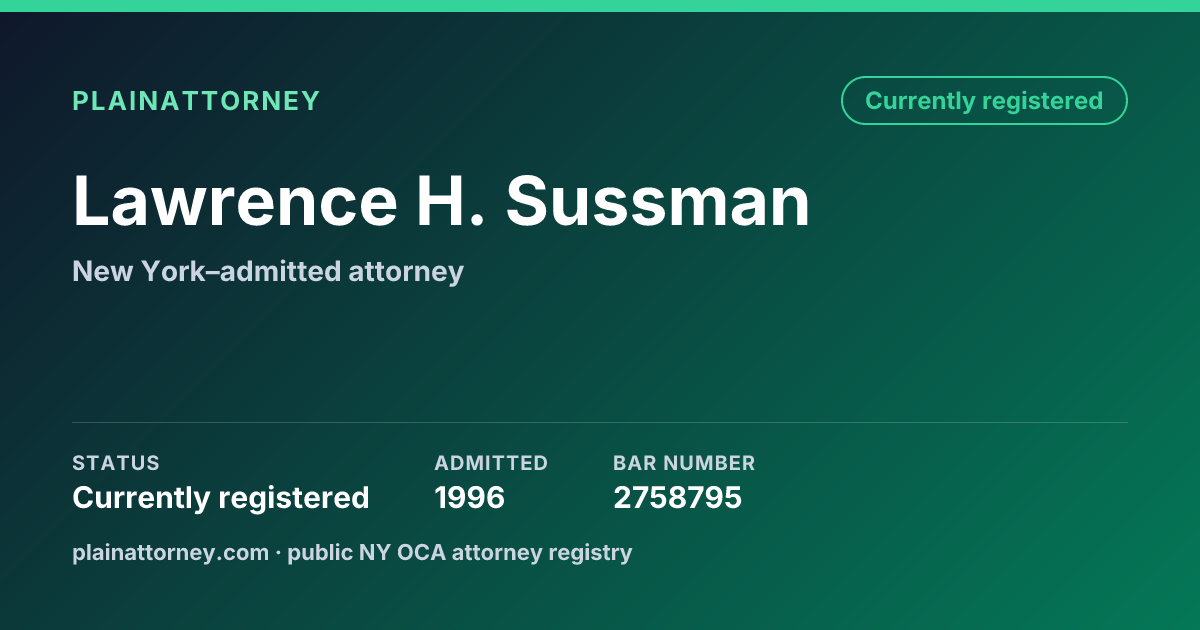Click the bright green accent bar at the top

click(x=600, y=6)
